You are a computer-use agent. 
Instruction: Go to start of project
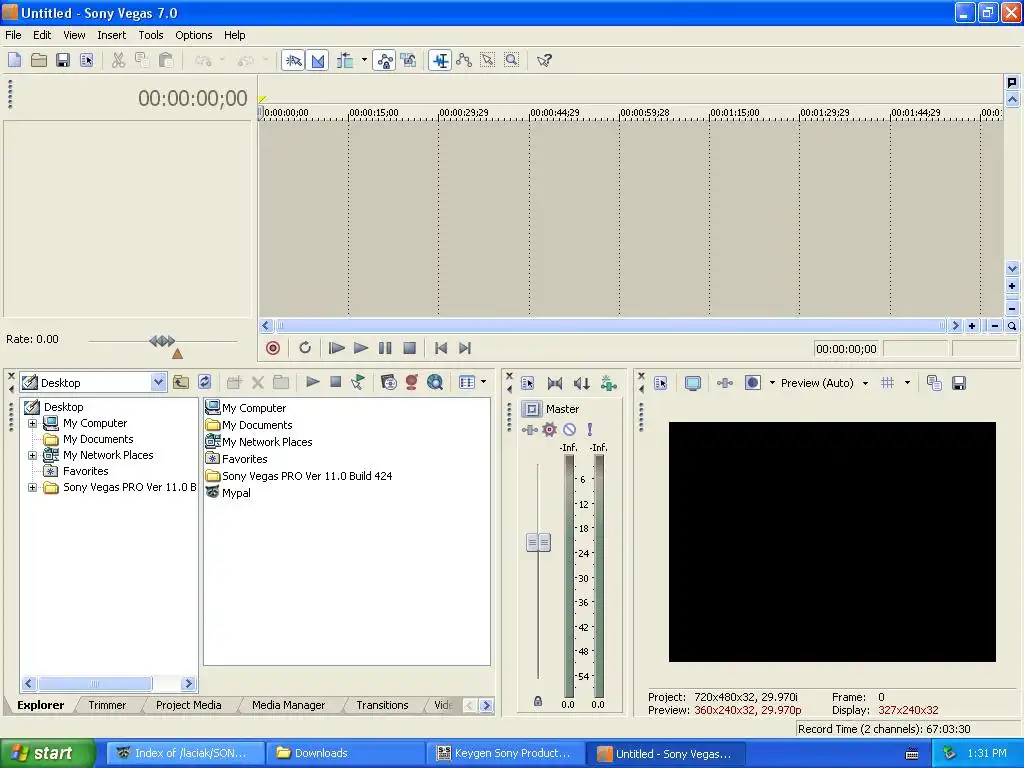point(441,348)
